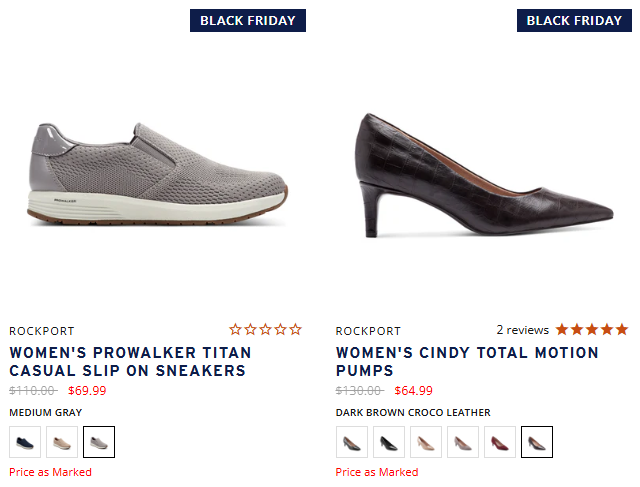Choose the black pump color swatch
This screenshot has height=487, width=640.
coord(389,441)
